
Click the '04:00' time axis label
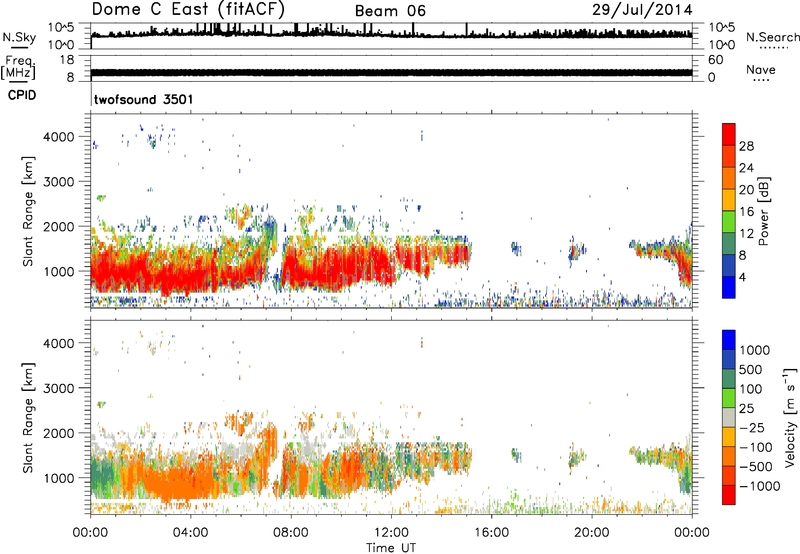190,533
